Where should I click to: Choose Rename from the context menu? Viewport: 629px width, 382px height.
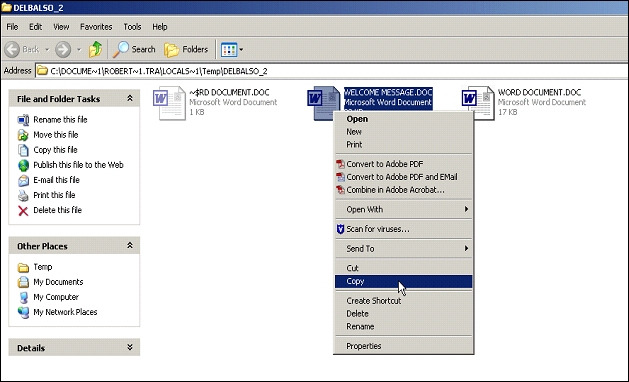pos(404,327)
